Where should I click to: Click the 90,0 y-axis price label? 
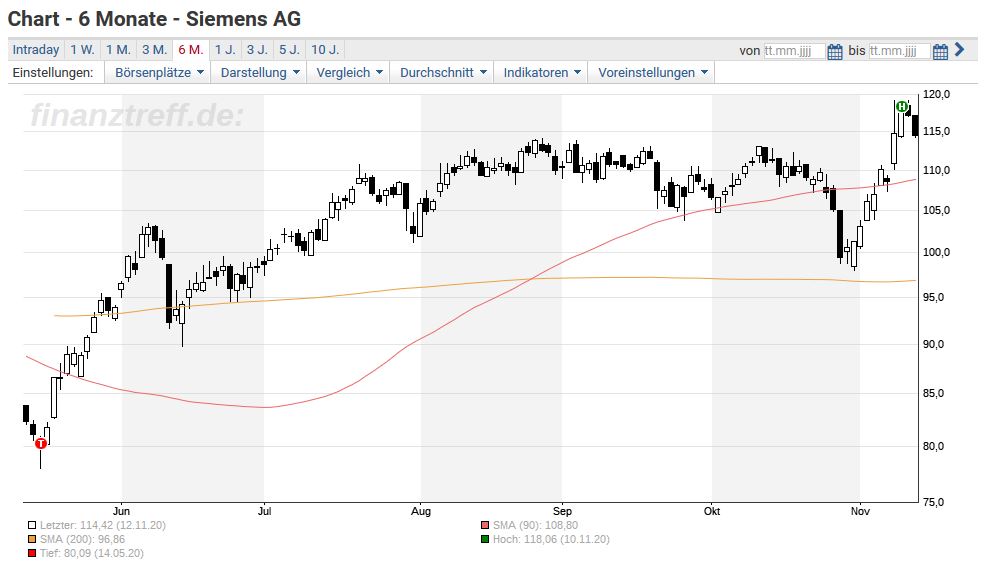(x=934, y=344)
